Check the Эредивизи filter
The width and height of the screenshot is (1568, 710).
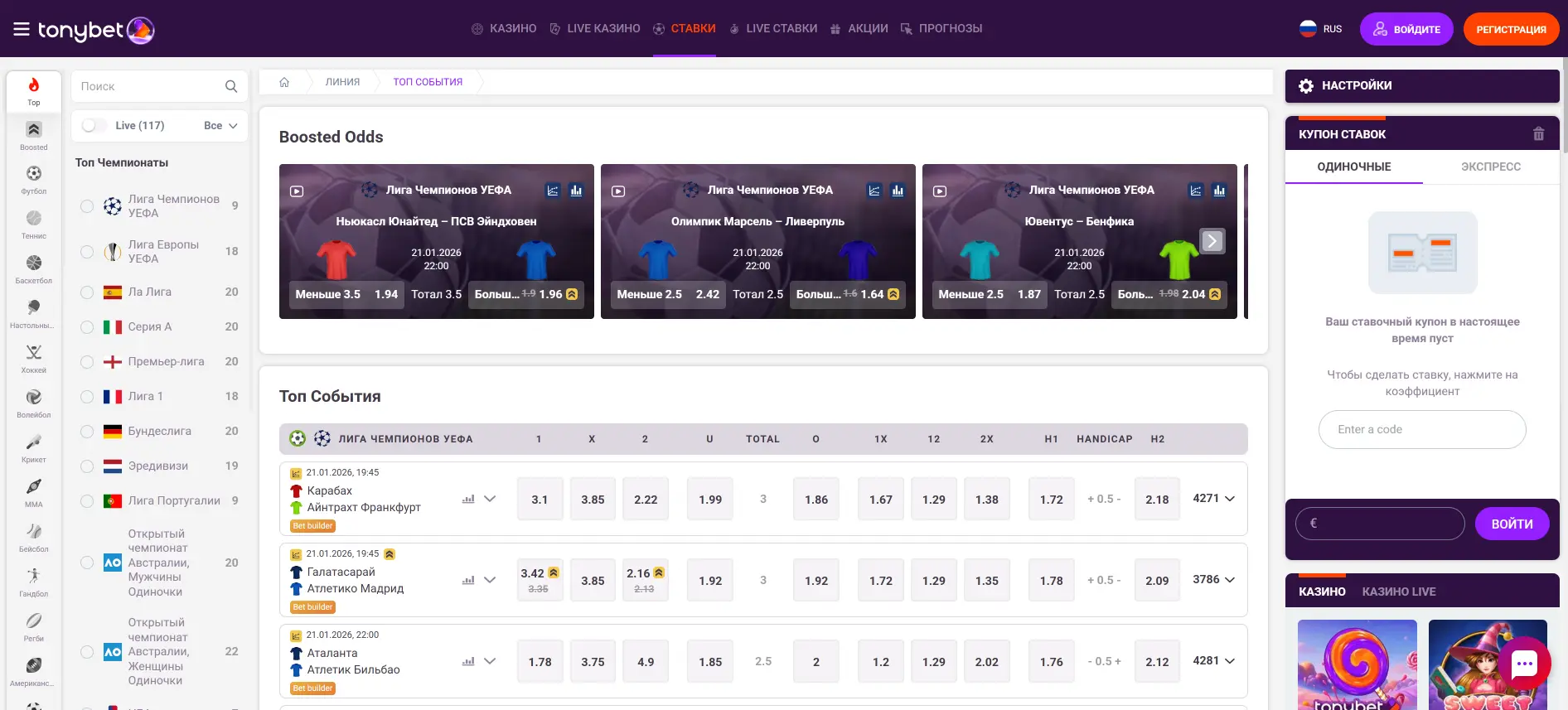pyautogui.click(x=87, y=466)
